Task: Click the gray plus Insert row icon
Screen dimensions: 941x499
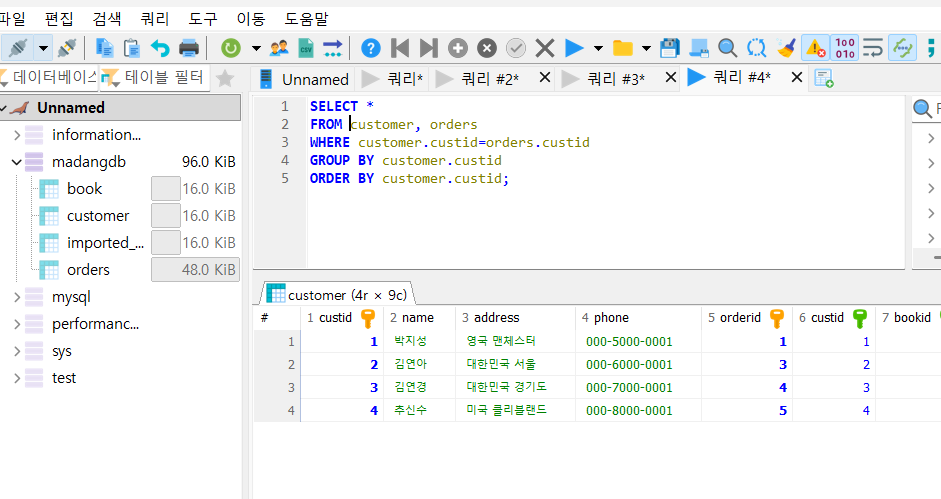Action: pos(457,48)
